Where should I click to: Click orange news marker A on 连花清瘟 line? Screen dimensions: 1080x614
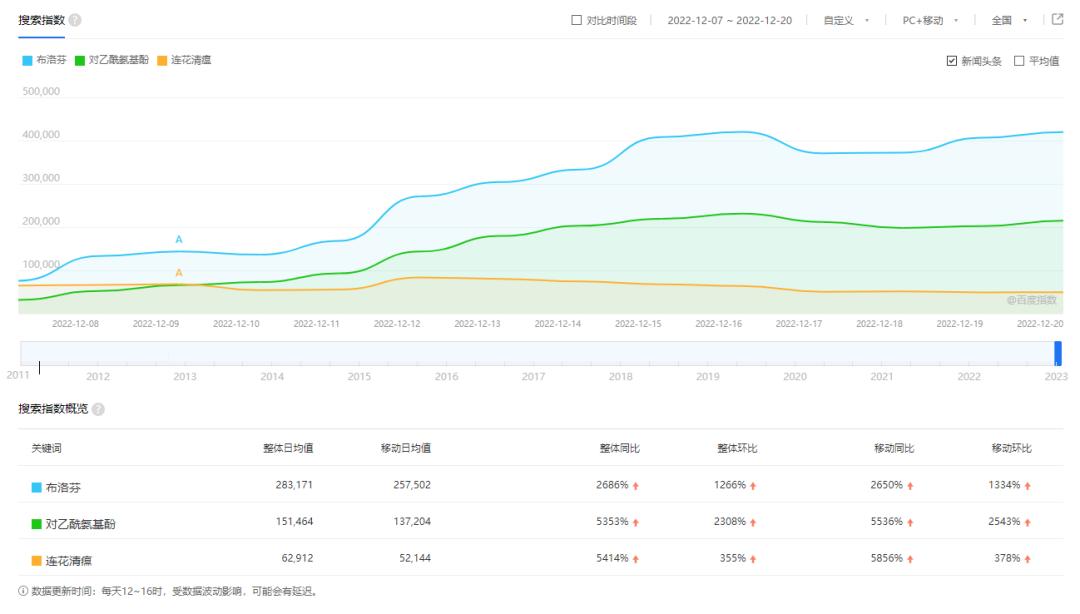pos(179,273)
